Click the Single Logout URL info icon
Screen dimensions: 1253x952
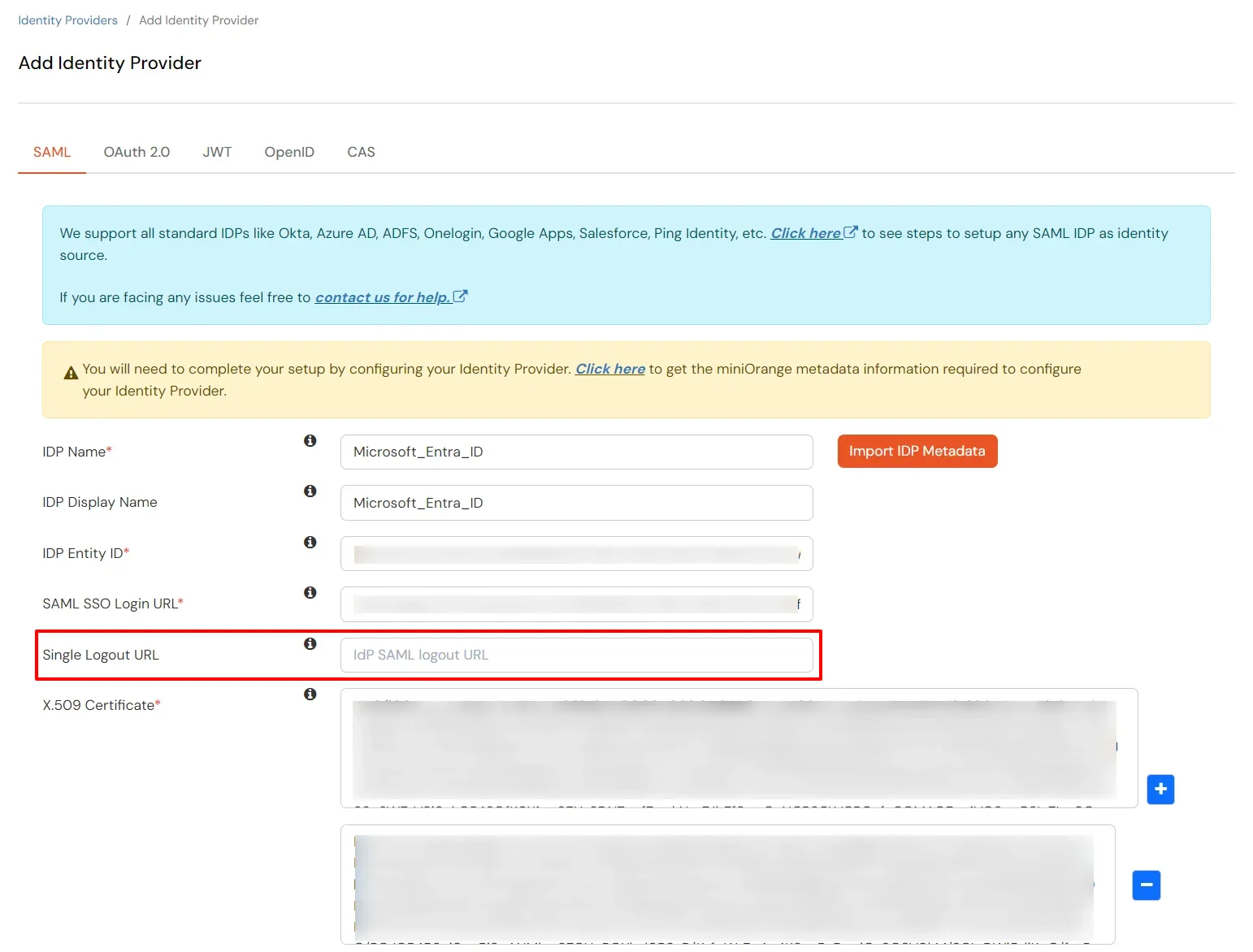click(x=310, y=643)
